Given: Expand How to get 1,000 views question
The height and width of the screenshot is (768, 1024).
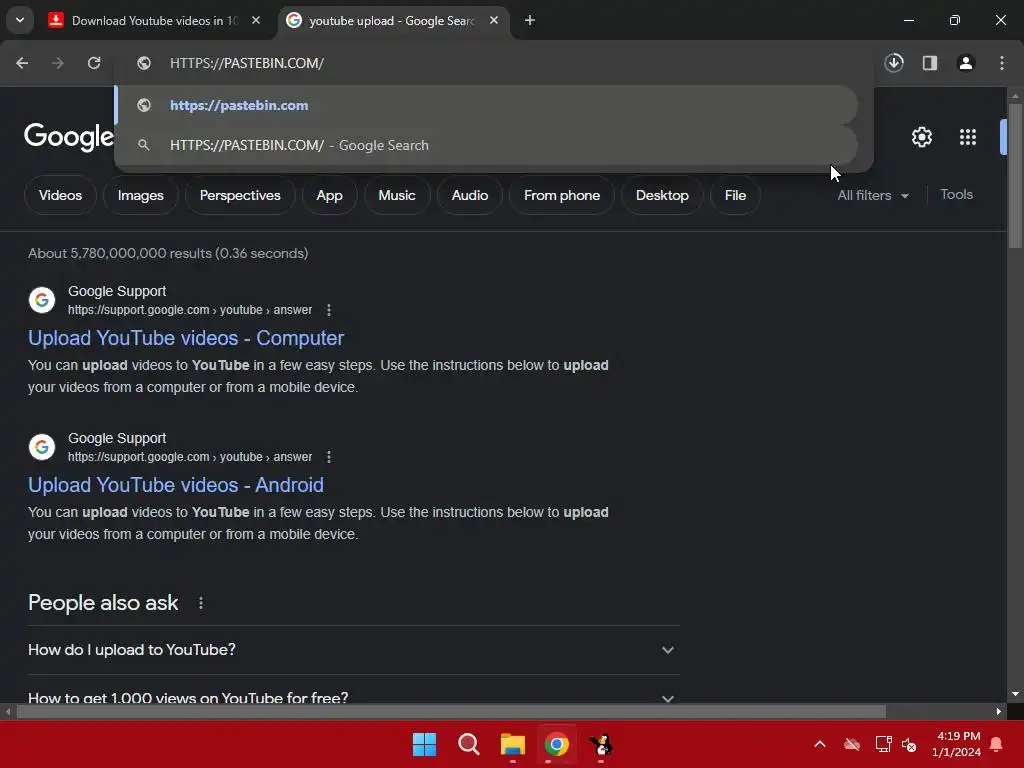Looking at the screenshot, I should point(353,696).
